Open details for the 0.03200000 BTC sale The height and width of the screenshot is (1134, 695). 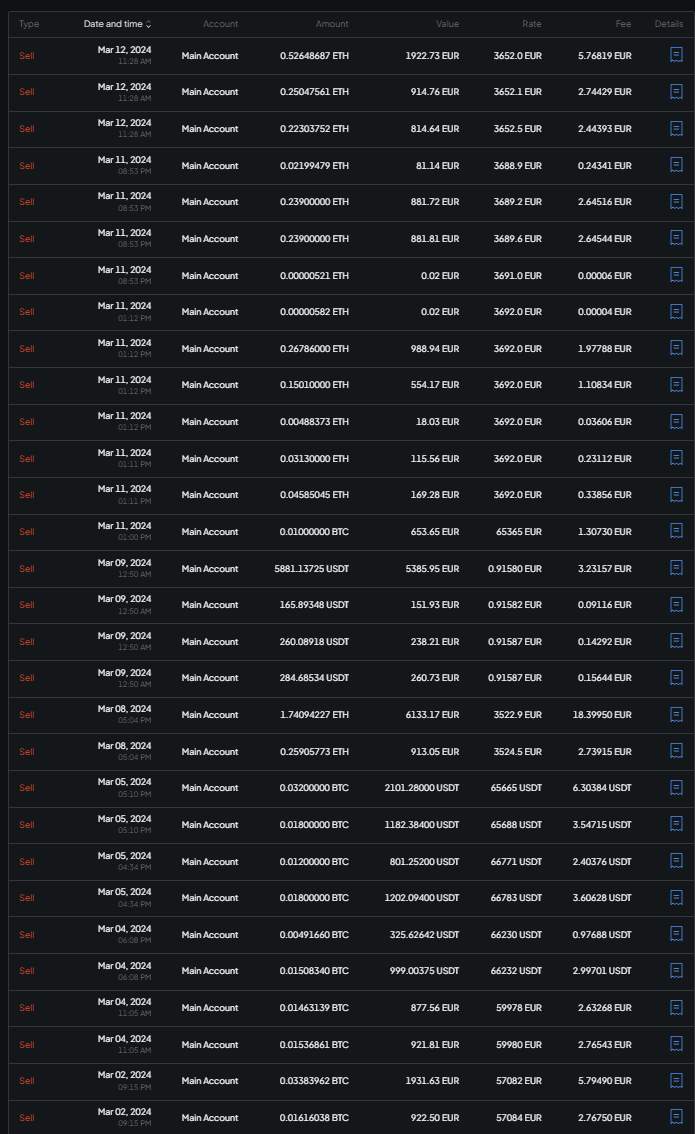coord(676,788)
